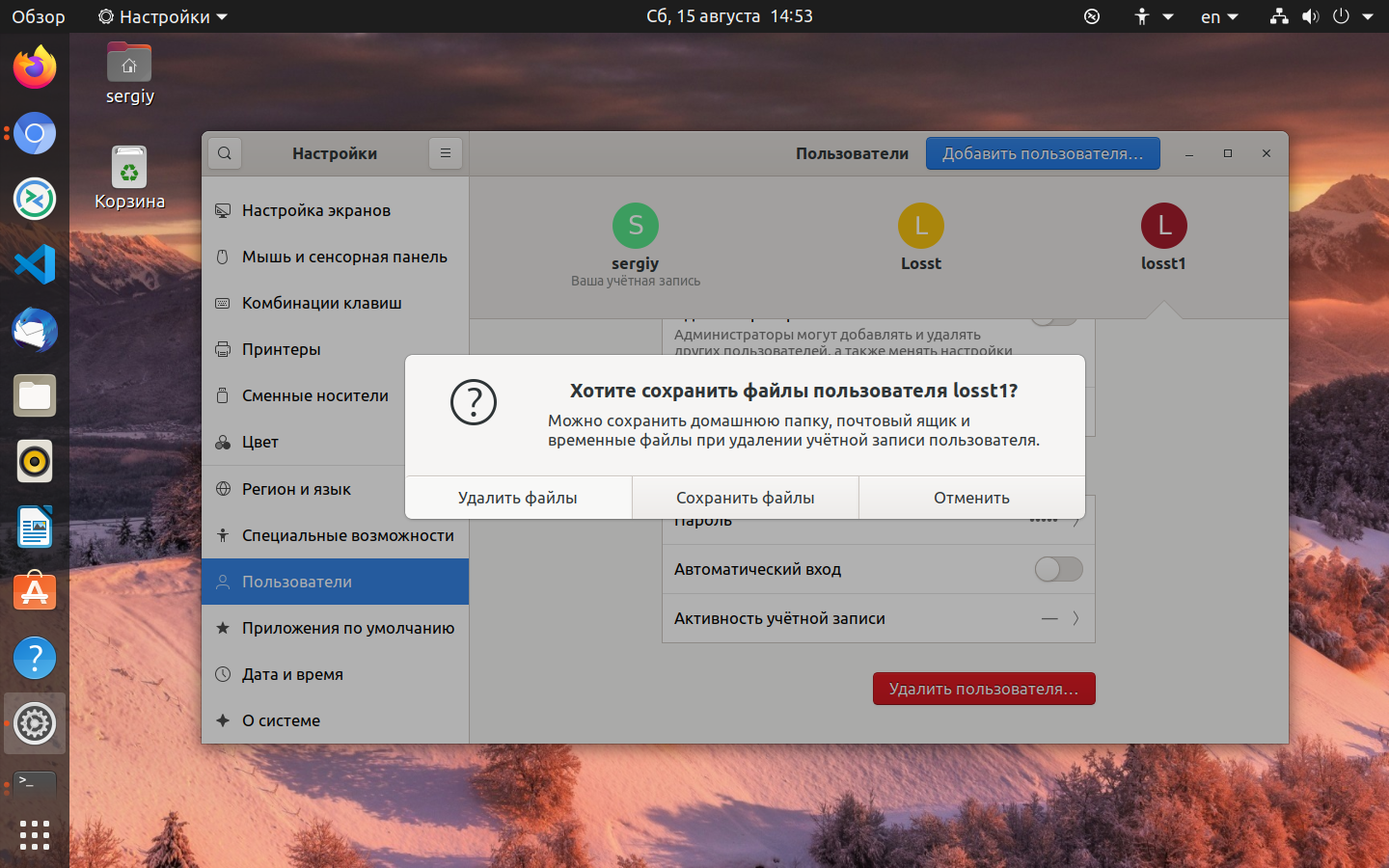Image resolution: width=1389 pixels, height=868 pixels.
Task: Click the Удалить файлы button
Action: click(518, 498)
